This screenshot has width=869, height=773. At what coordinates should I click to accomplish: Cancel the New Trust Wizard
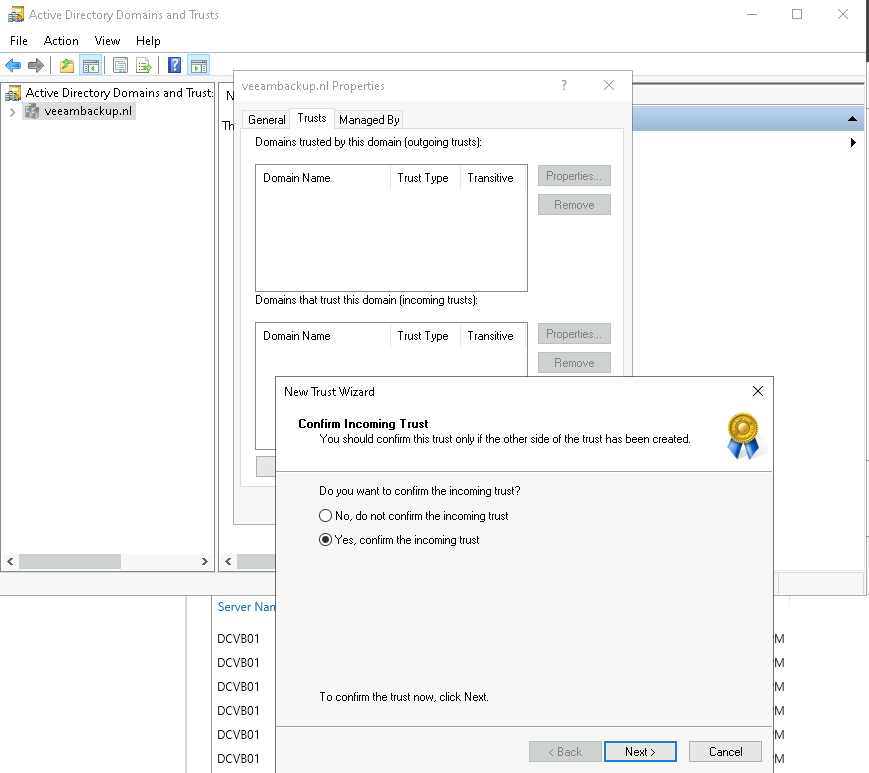coord(725,752)
